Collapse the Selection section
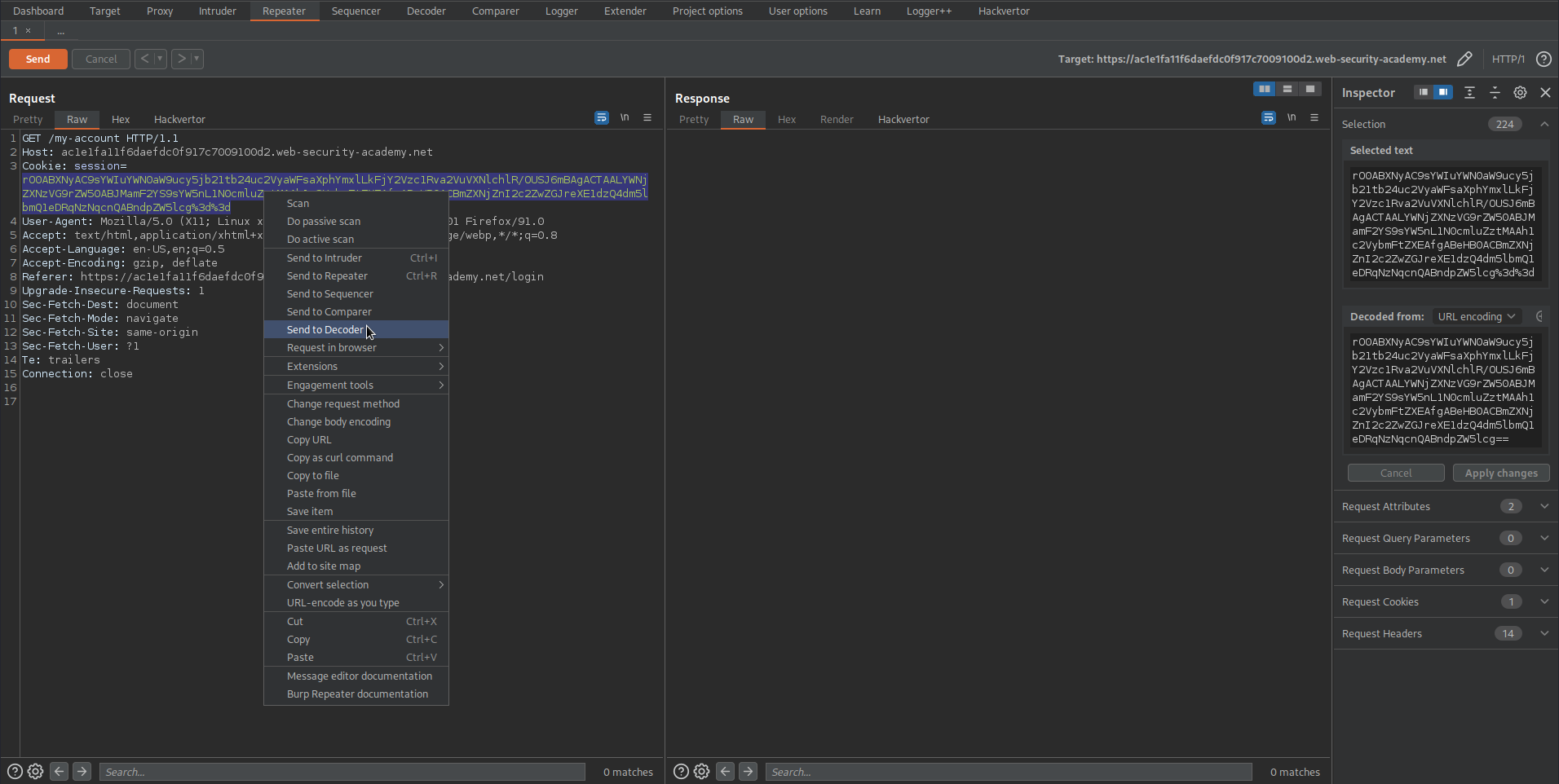 (1544, 124)
